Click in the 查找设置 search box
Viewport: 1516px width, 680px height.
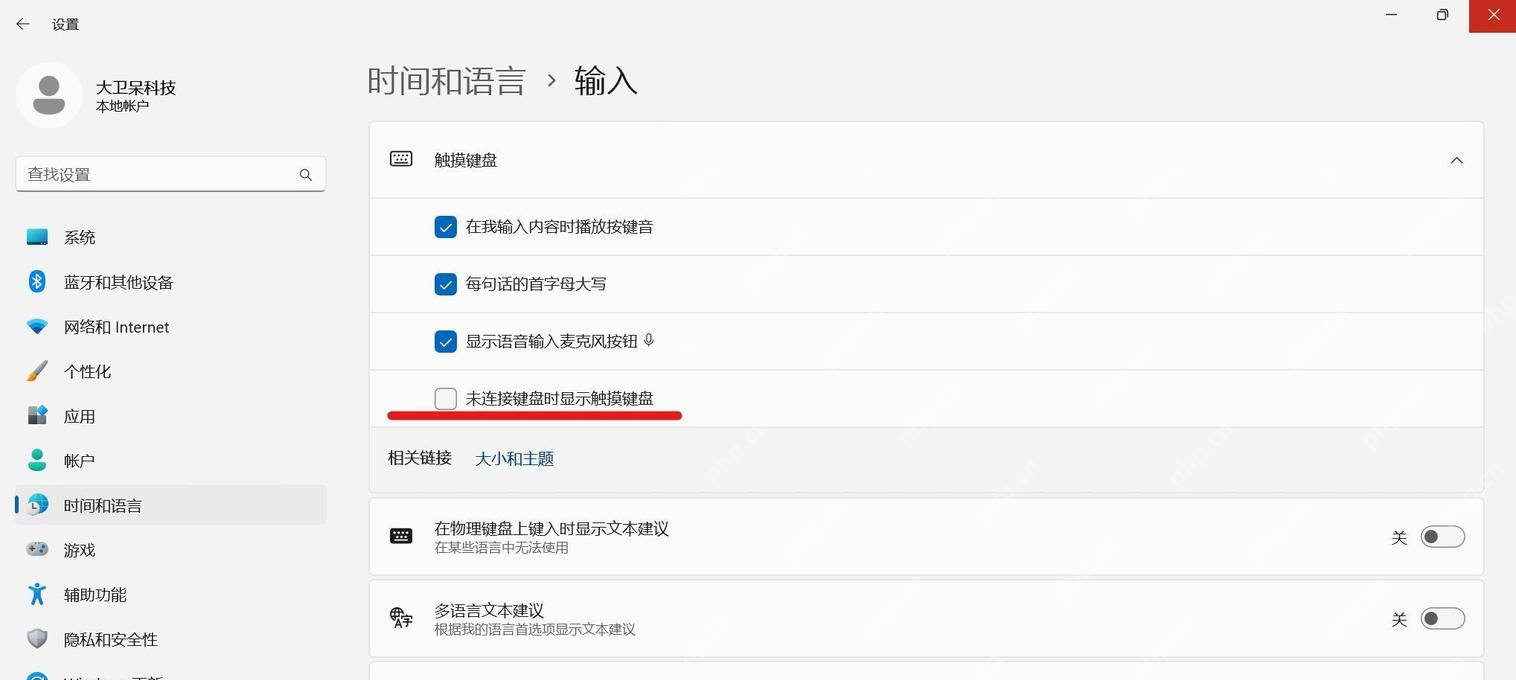(171, 174)
